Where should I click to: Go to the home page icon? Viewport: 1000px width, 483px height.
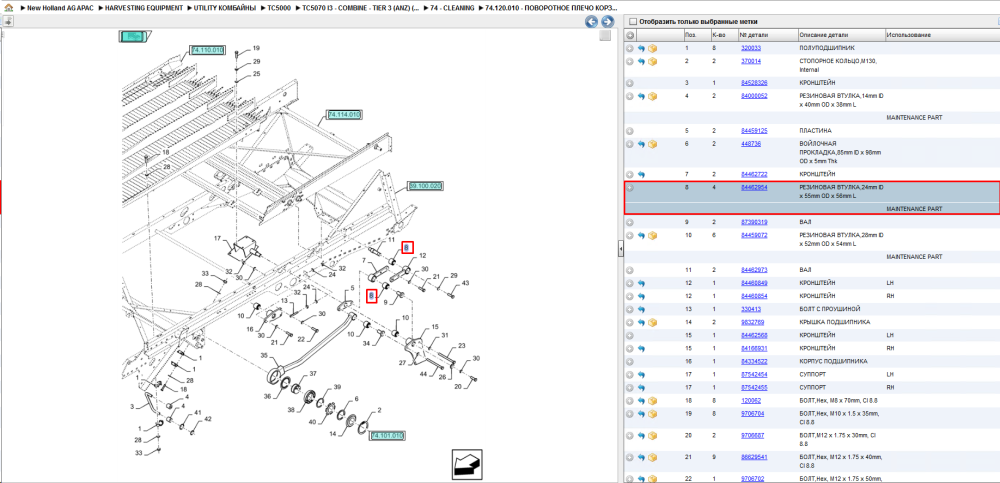click(8, 8)
